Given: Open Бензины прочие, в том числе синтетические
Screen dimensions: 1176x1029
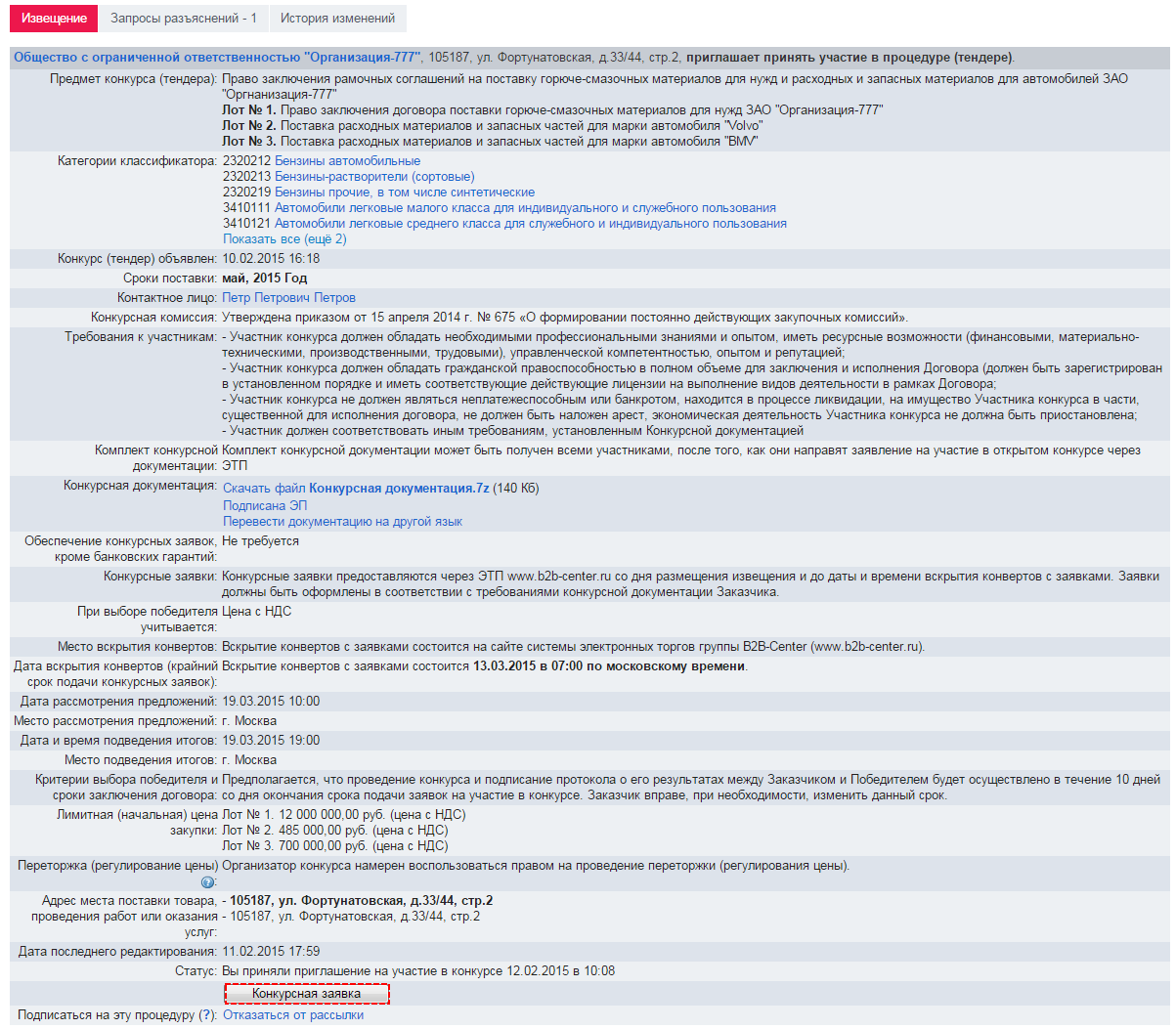Looking at the screenshot, I should [x=405, y=193].
